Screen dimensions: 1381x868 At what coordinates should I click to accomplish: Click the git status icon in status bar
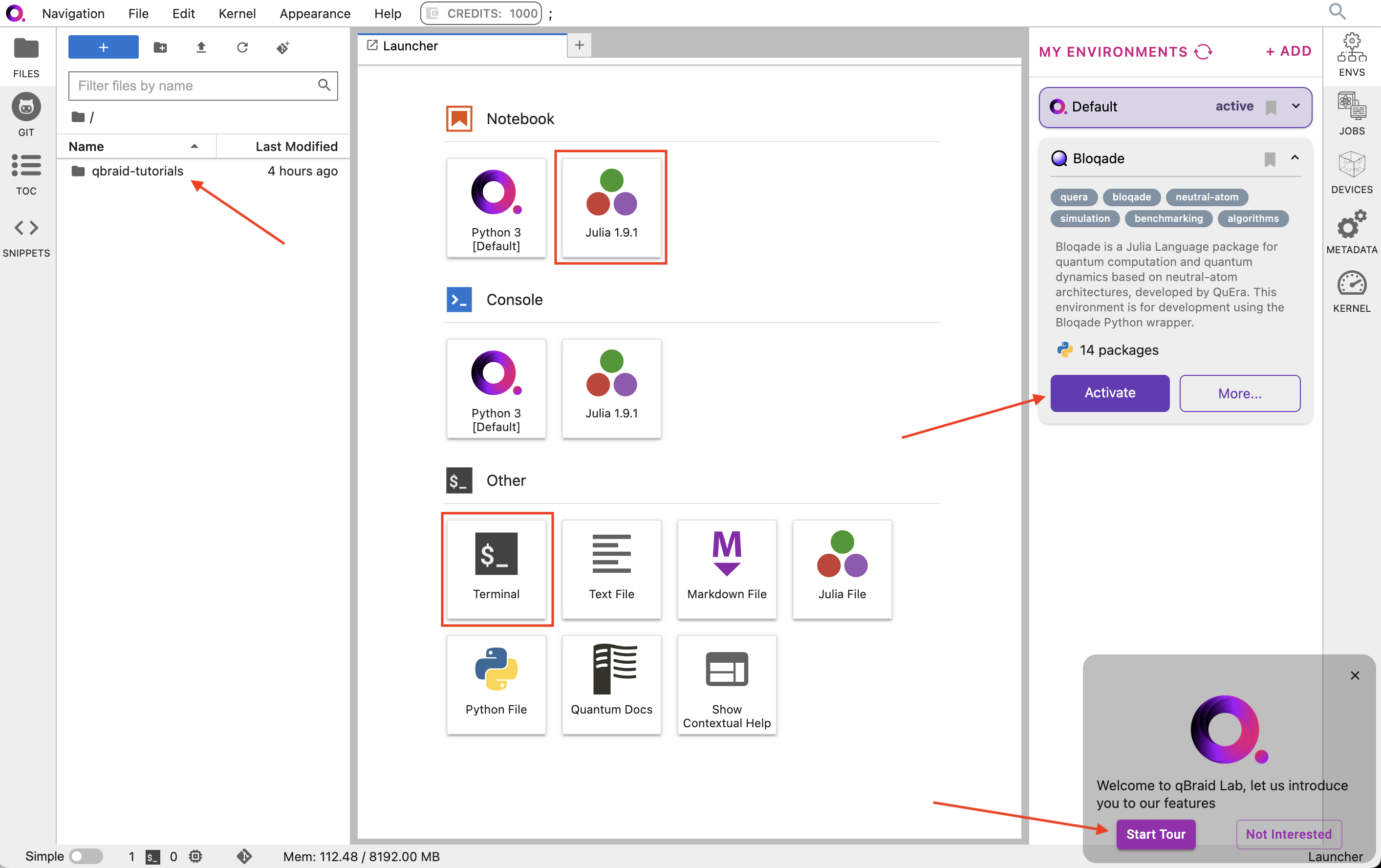click(244, 857)
